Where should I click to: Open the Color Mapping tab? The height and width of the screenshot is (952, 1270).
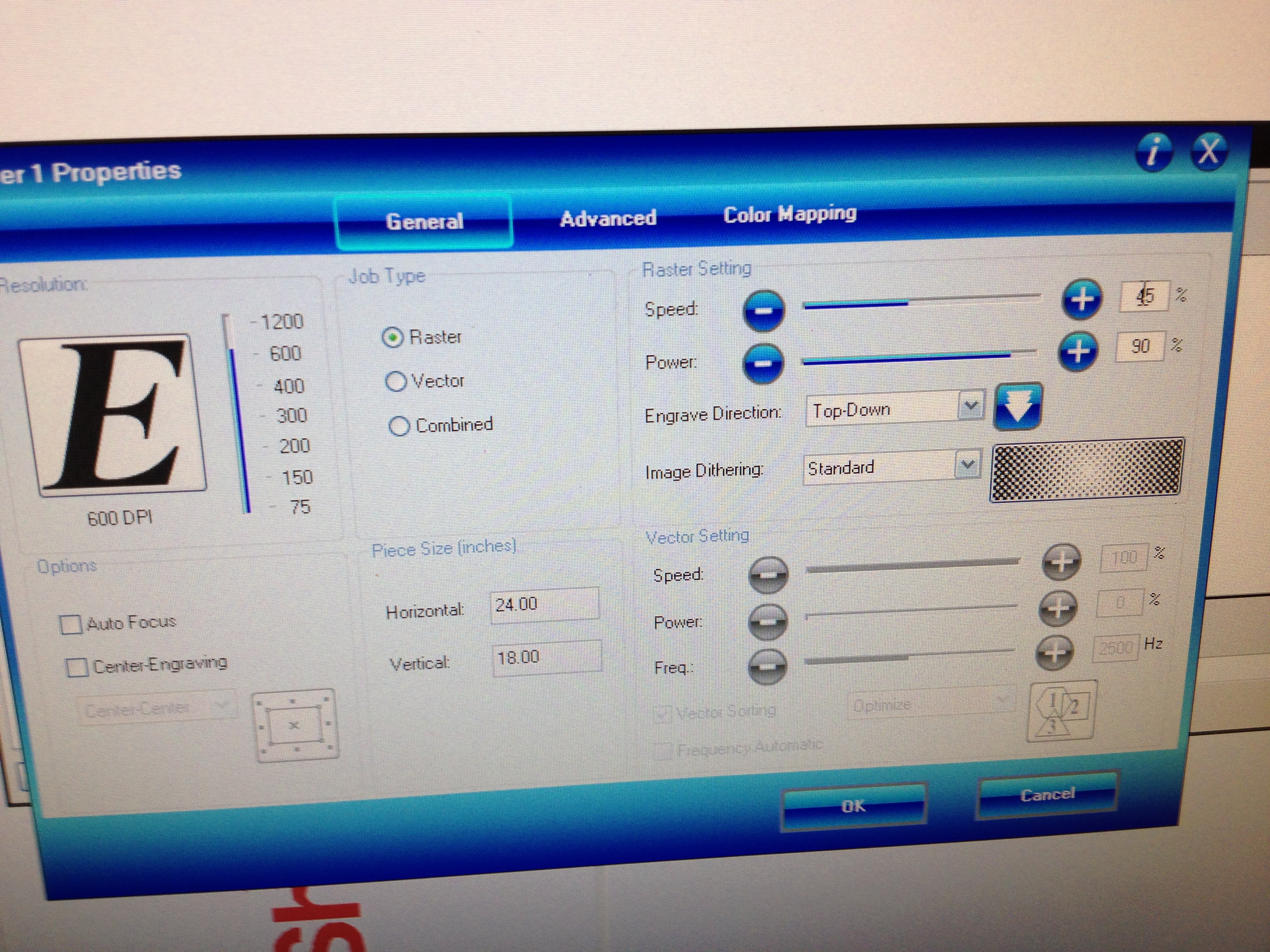[x=789, y=214]
